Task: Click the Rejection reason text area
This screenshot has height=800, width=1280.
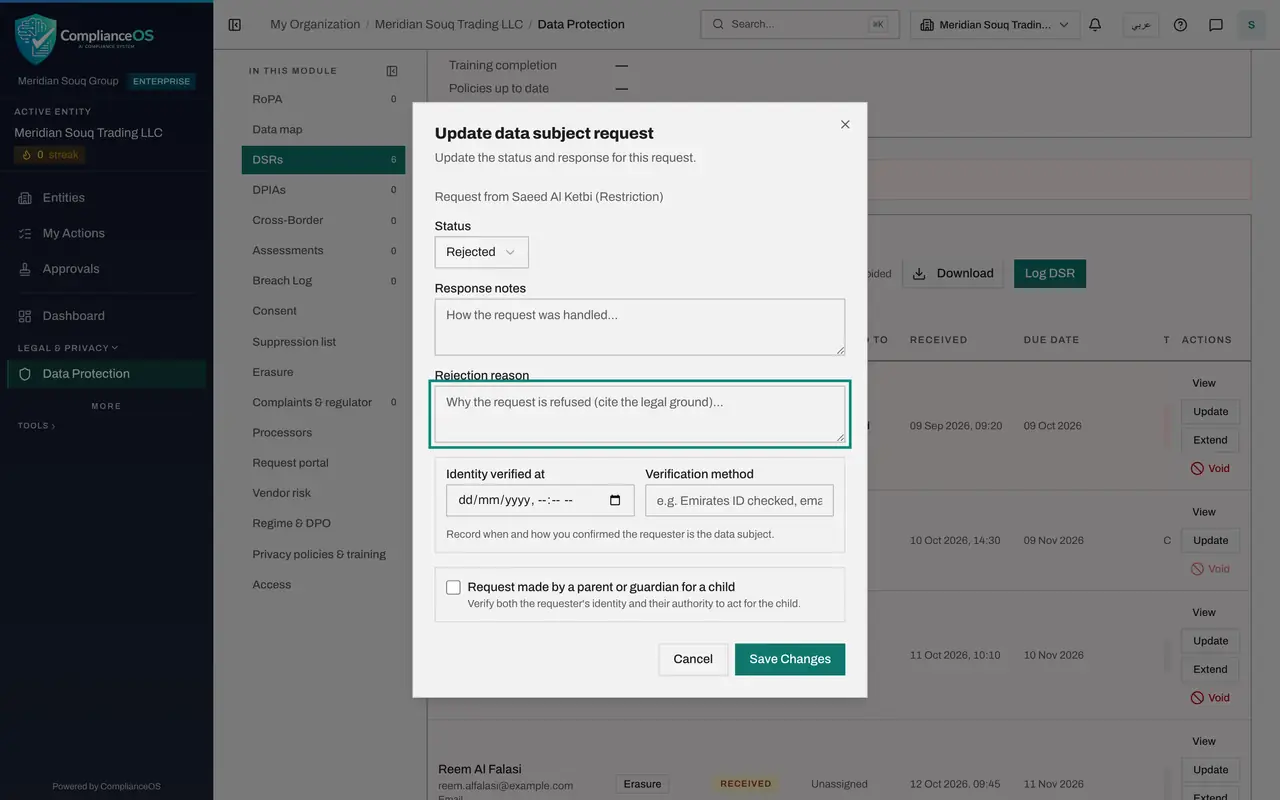Action: (640, 414)
